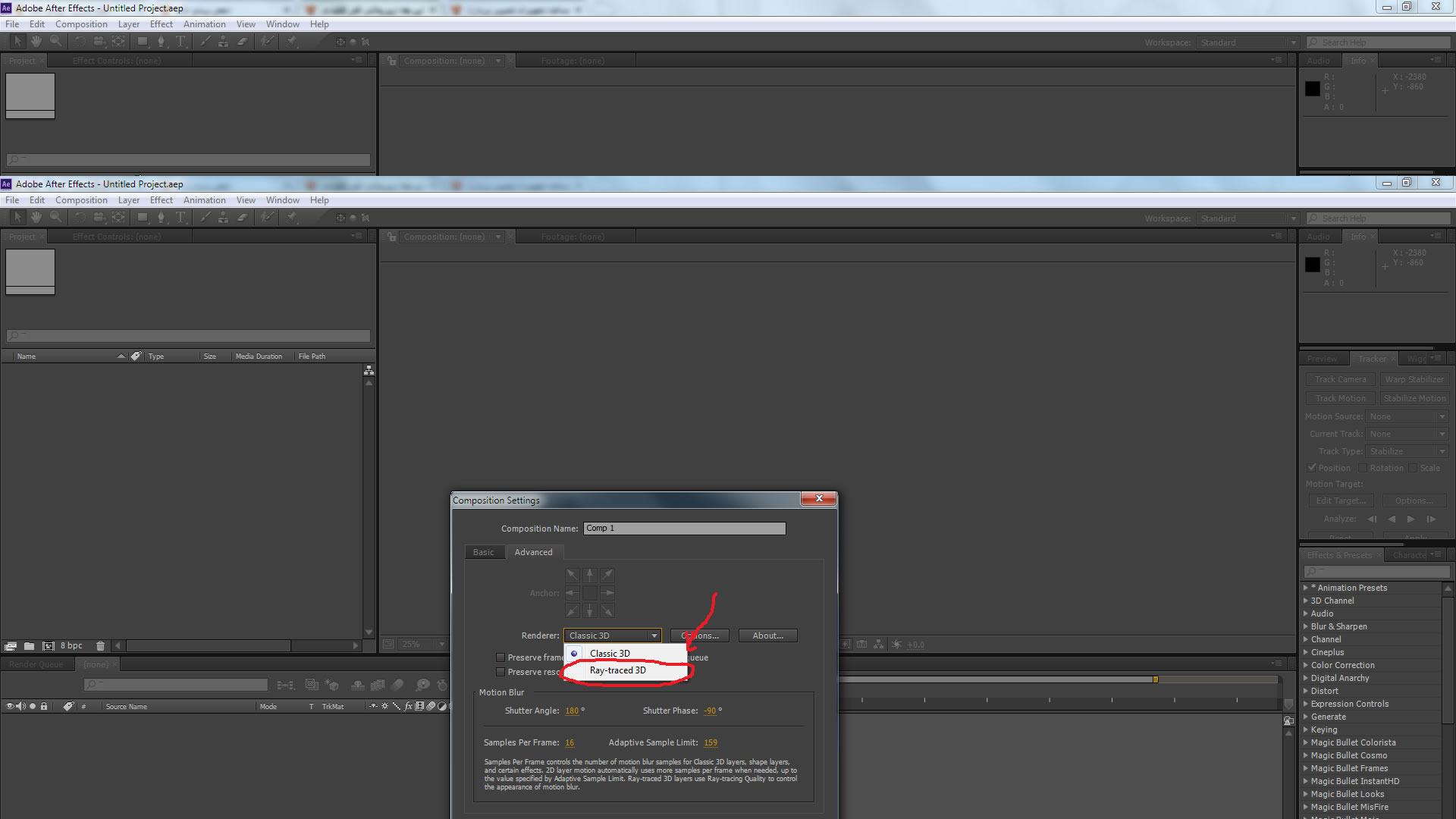Image resolution: width=1456 pixels, height=819 pixels.
Task: Toggle Preserve frame rate checkbox
Action: pyautogui.click(x=500, y=657)
